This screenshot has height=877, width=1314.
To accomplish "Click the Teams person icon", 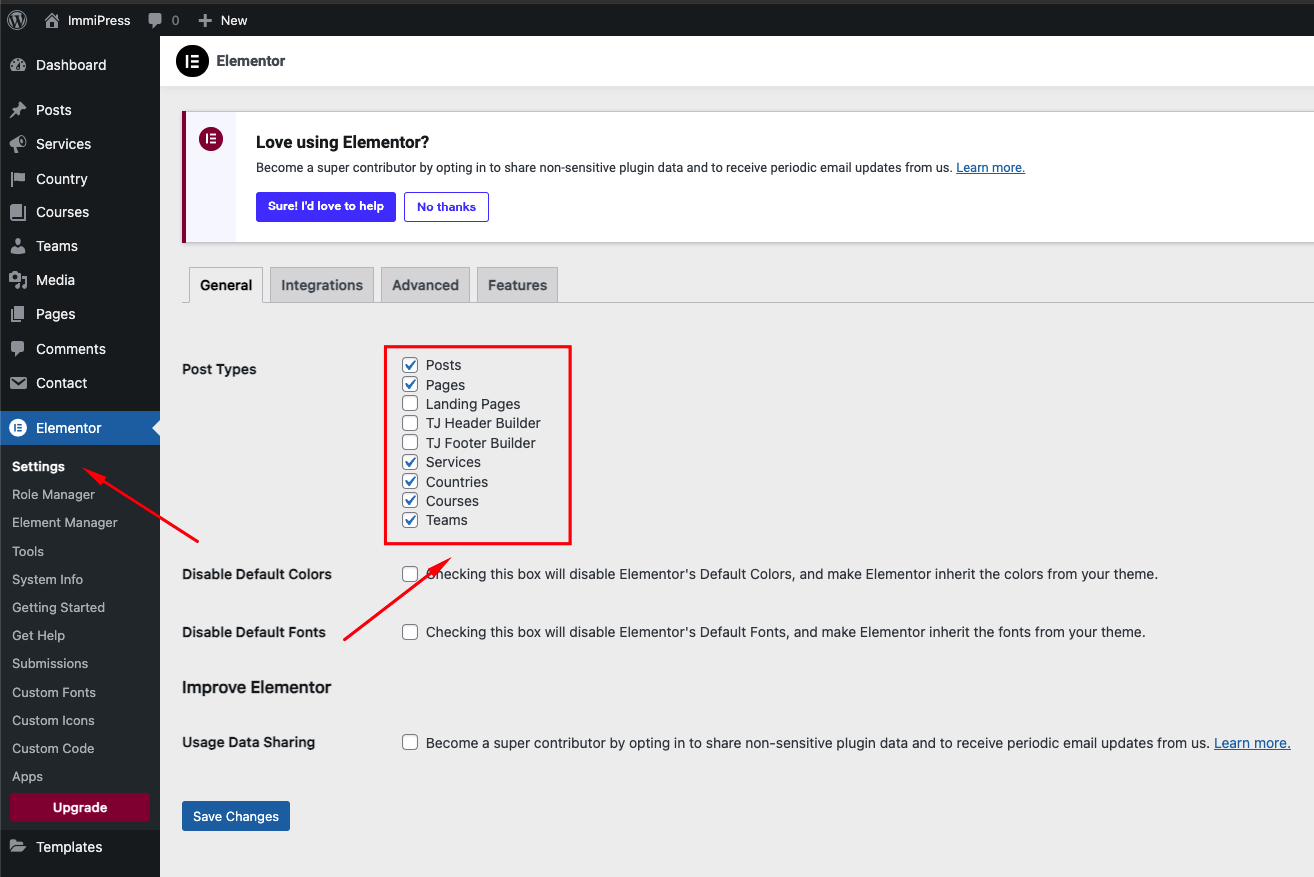I will point(18,246).
